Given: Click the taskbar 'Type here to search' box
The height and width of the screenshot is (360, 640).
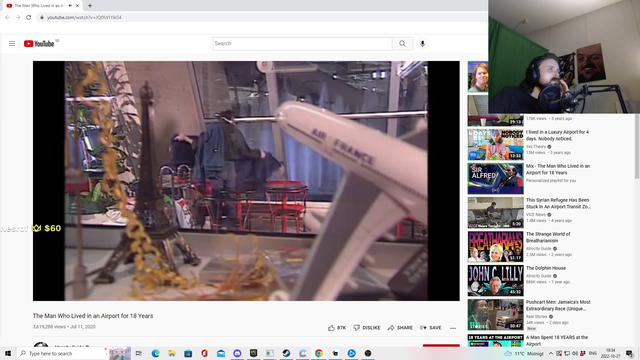Looking at the screenshot, I should pyautogui.click(x=62, y=353).
